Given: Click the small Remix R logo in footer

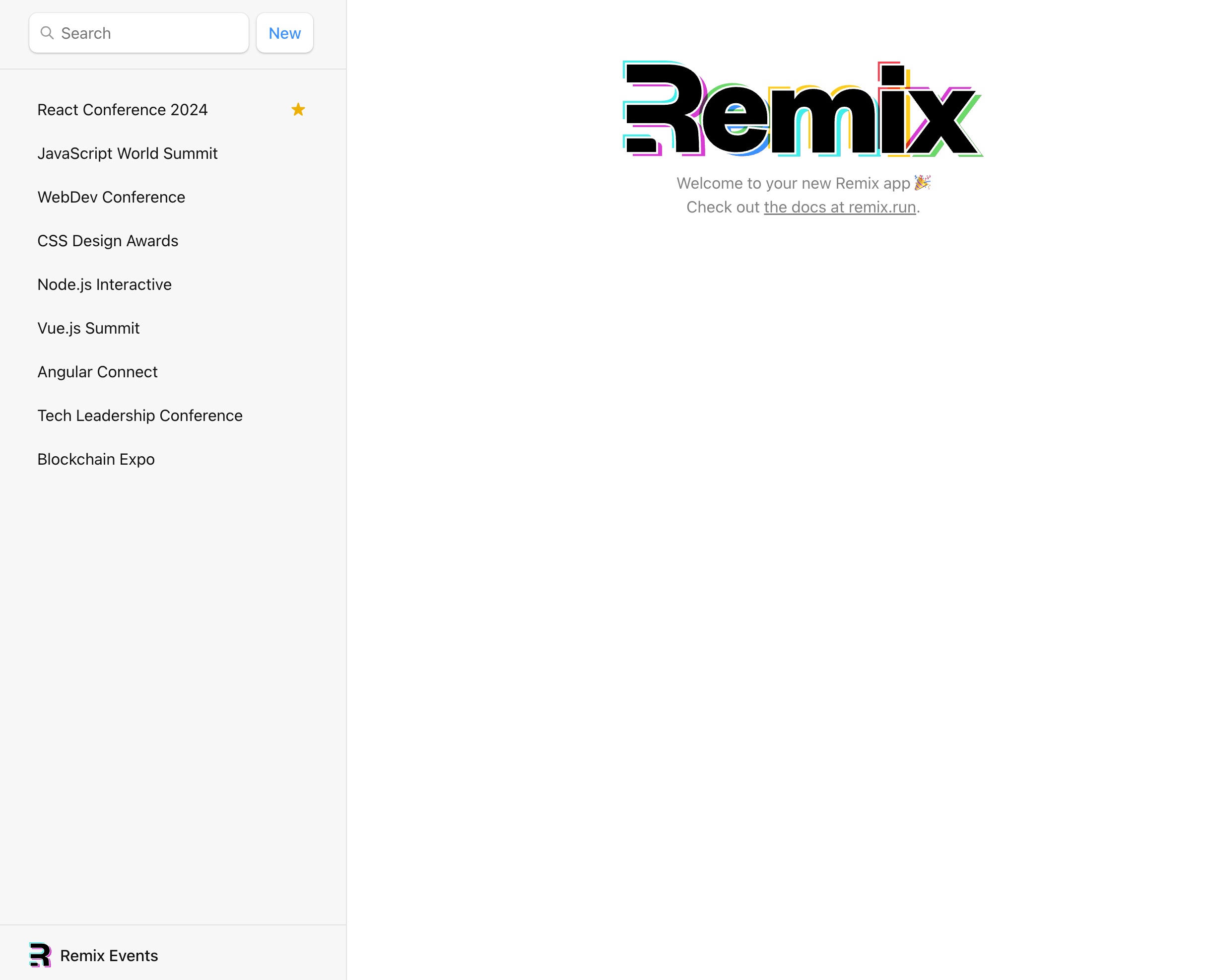Looking at the screenshot, I should 40,955.
